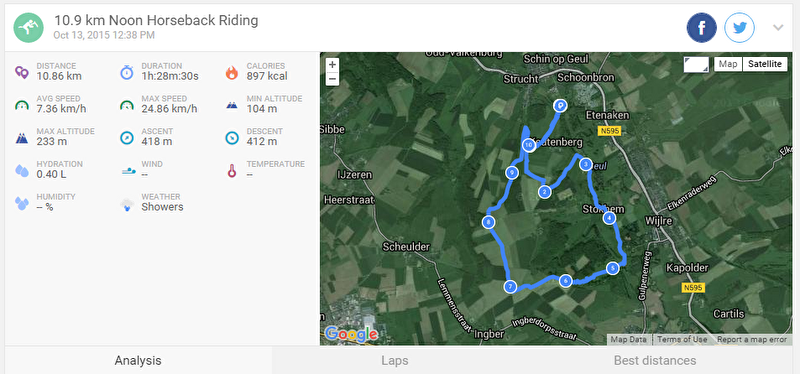
Task: Click the temperature thermometer icon
Action: pos(232,170)
